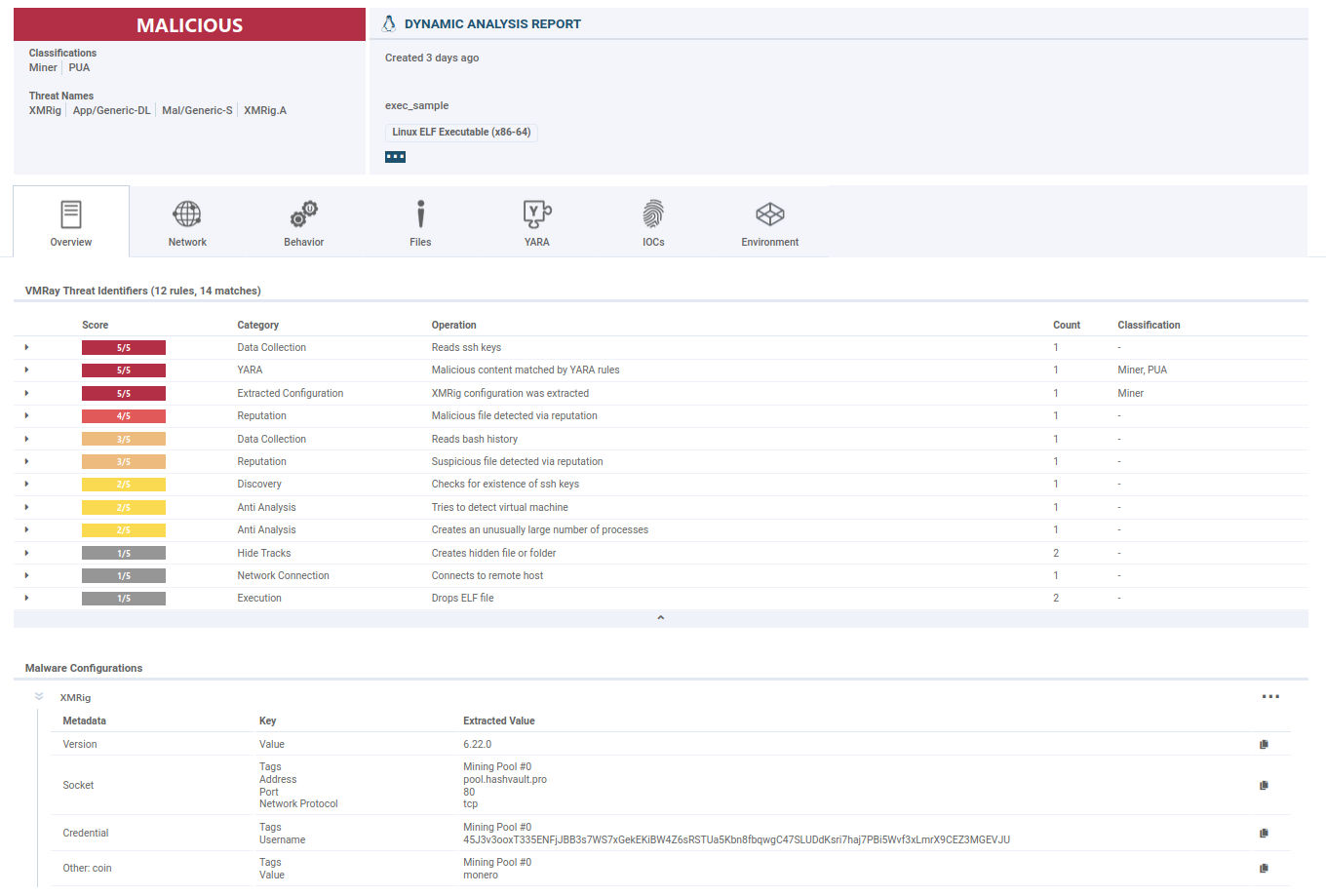Click the Overview document icon
Image resolution: width=1326 pixels, height=896 pixels.
coord(71,214)
